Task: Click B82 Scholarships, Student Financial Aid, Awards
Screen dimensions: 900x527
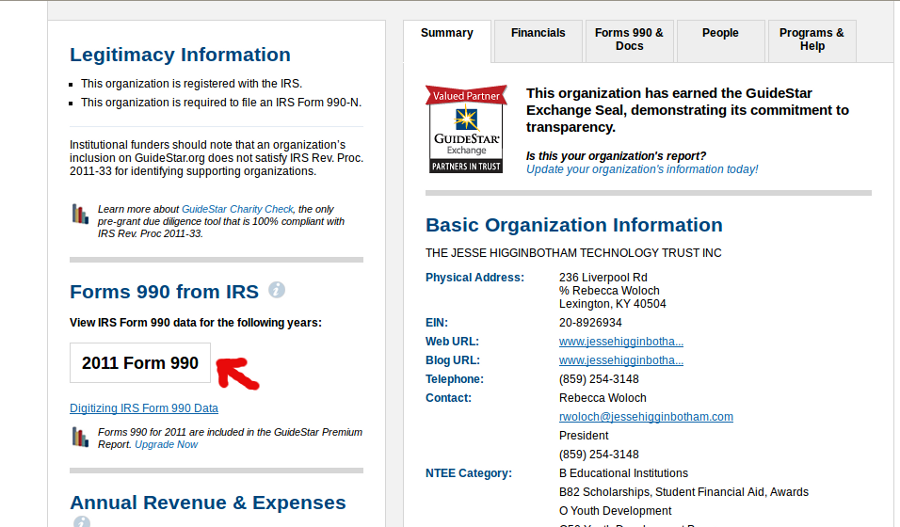Action: pyautogui.click(x=684, y=492)
